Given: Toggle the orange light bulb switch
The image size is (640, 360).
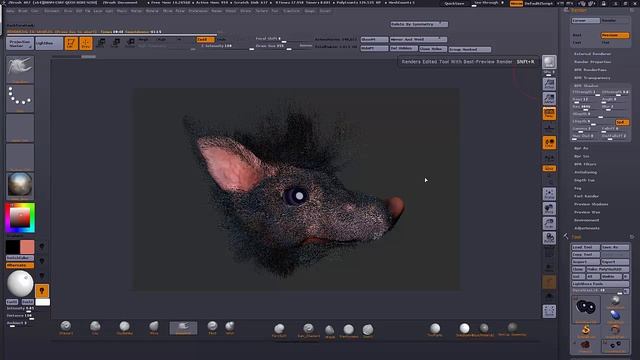Looking at the screenshot, I should 42,291.
